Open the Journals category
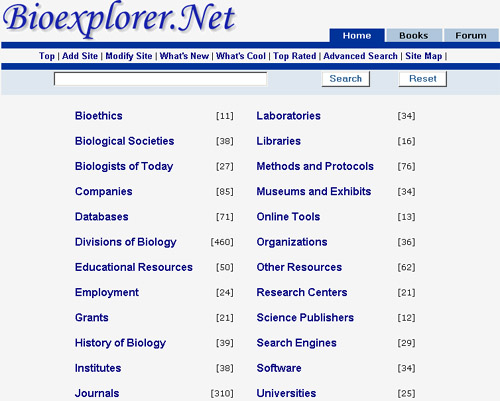 tap(97, 393)
